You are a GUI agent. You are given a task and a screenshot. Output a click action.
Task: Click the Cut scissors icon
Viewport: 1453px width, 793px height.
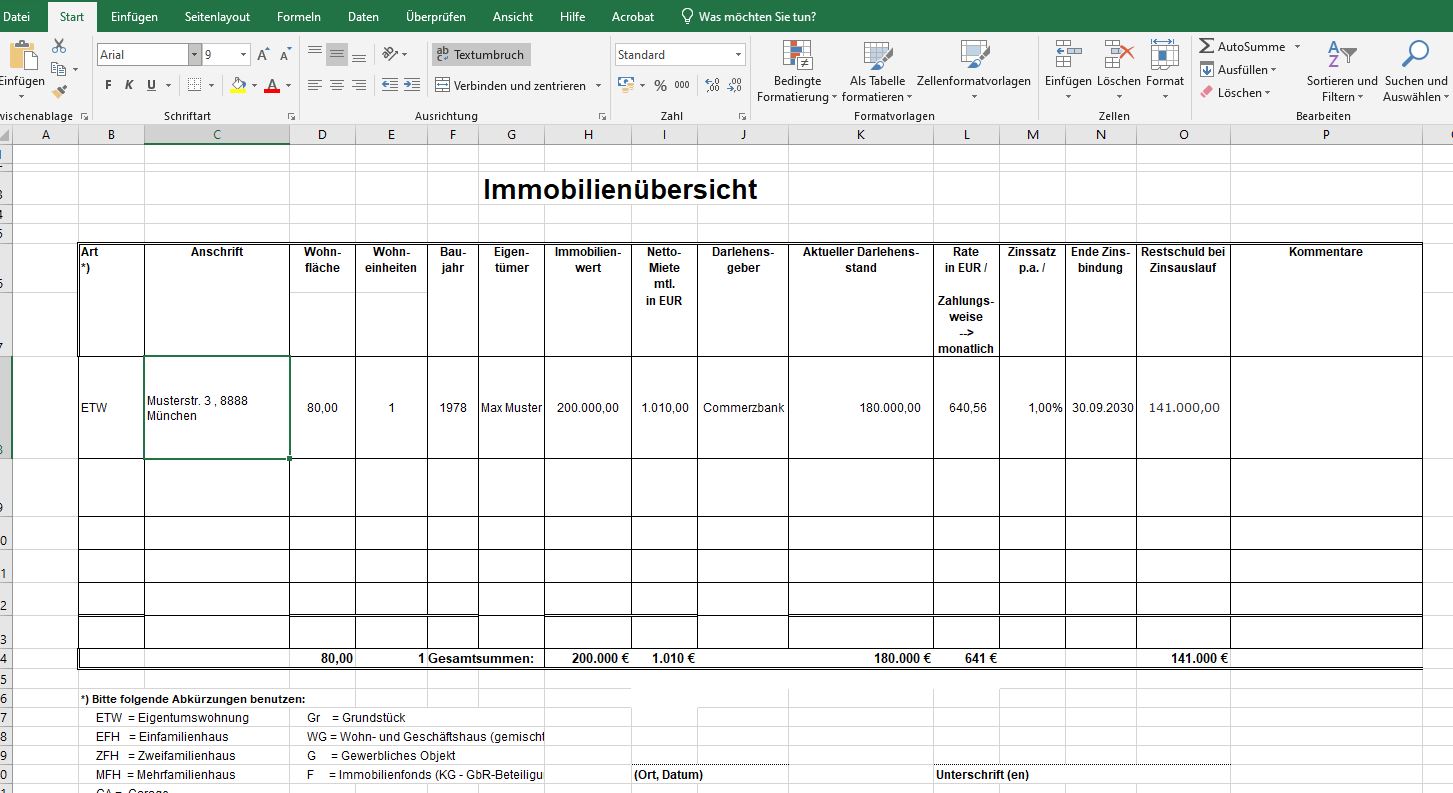click(59, 46)
